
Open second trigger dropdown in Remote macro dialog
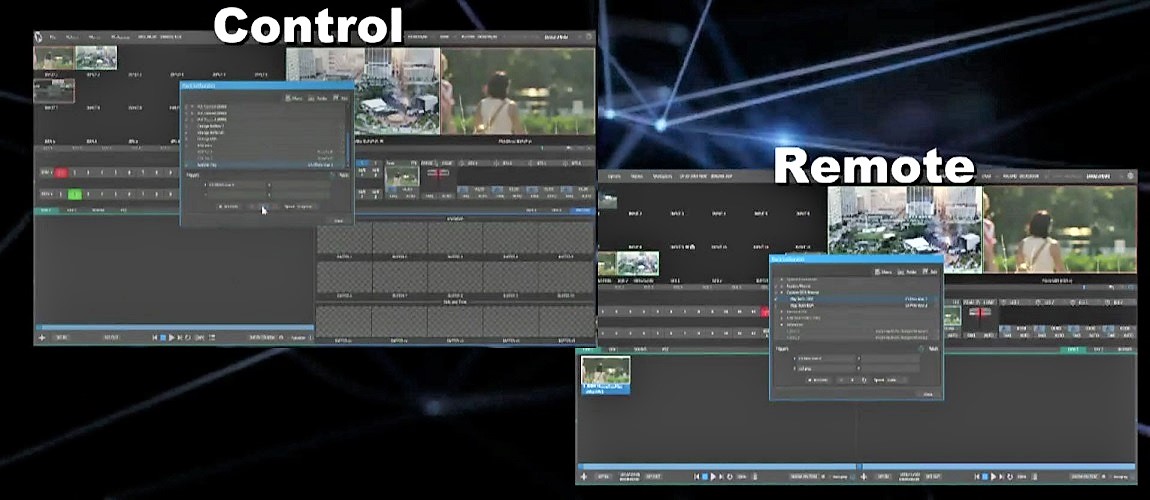coord(826,368)
